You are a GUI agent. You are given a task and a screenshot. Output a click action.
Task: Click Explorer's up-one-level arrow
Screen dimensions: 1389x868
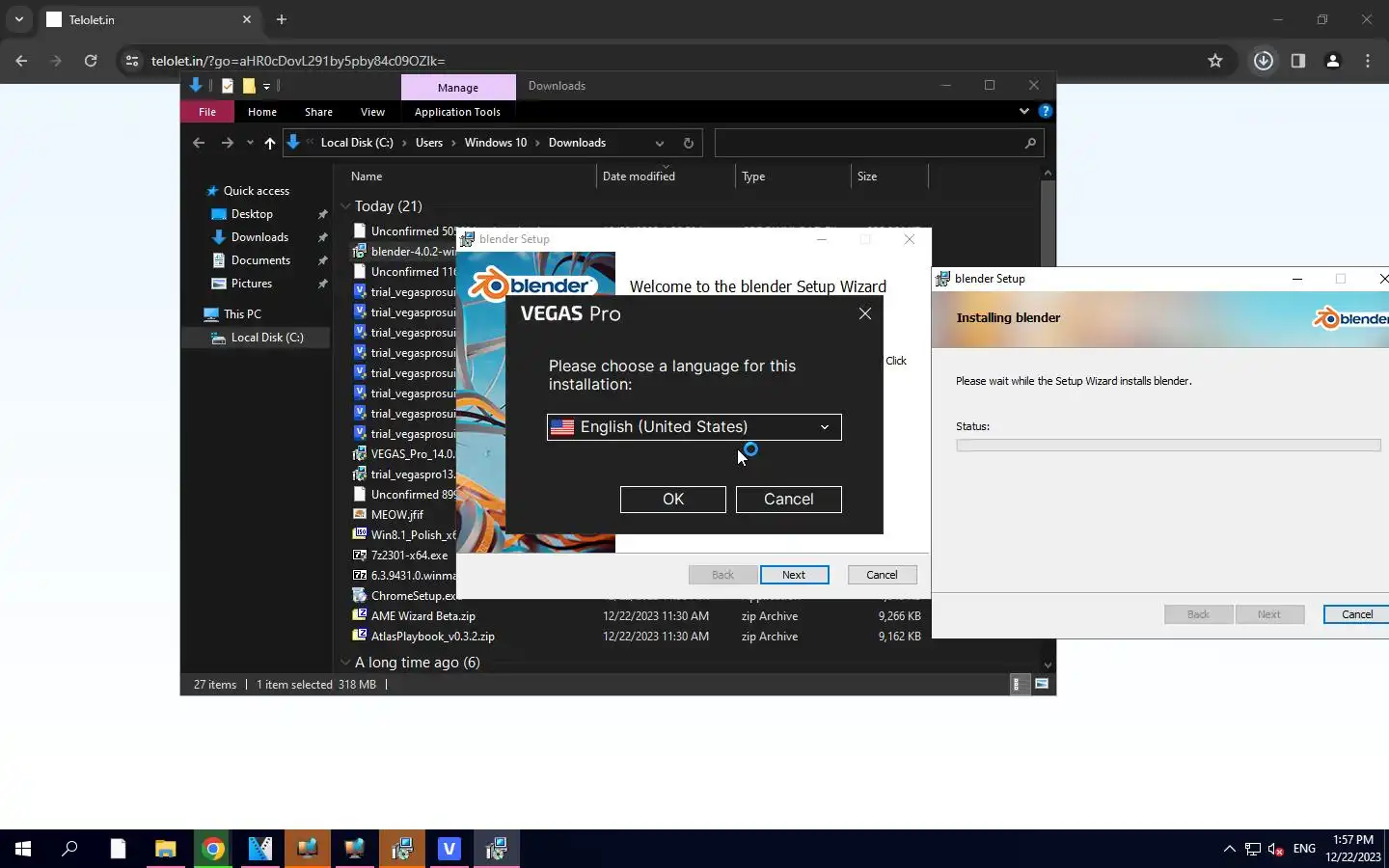269,143
